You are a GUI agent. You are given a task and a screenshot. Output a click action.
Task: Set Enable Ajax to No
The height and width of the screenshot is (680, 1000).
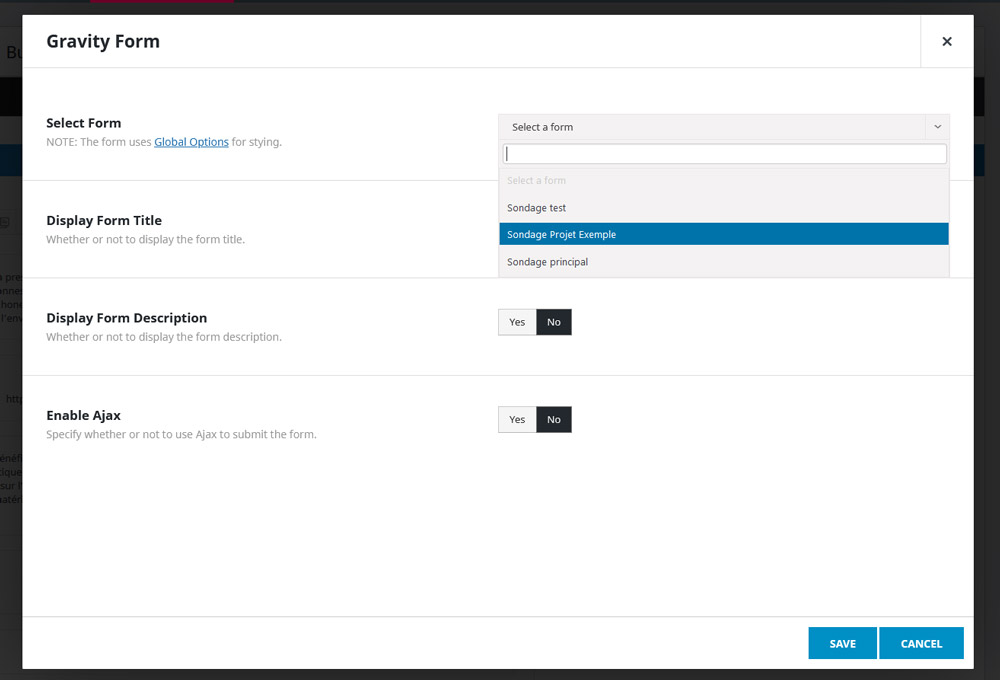(x=554, y=419)
